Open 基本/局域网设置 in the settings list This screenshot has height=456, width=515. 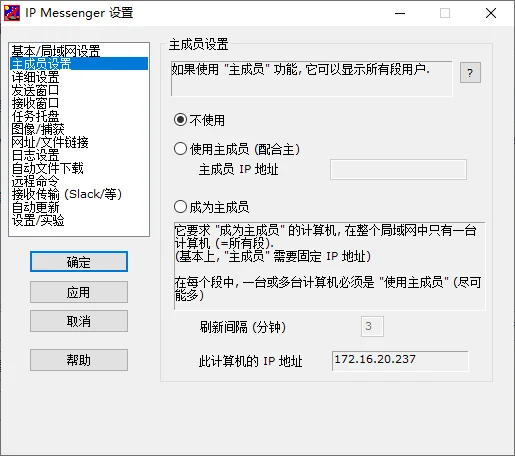click(79, 51)
